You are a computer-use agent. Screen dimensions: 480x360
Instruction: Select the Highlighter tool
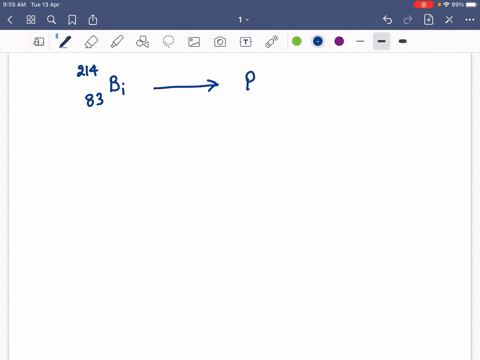click(117, 42)
